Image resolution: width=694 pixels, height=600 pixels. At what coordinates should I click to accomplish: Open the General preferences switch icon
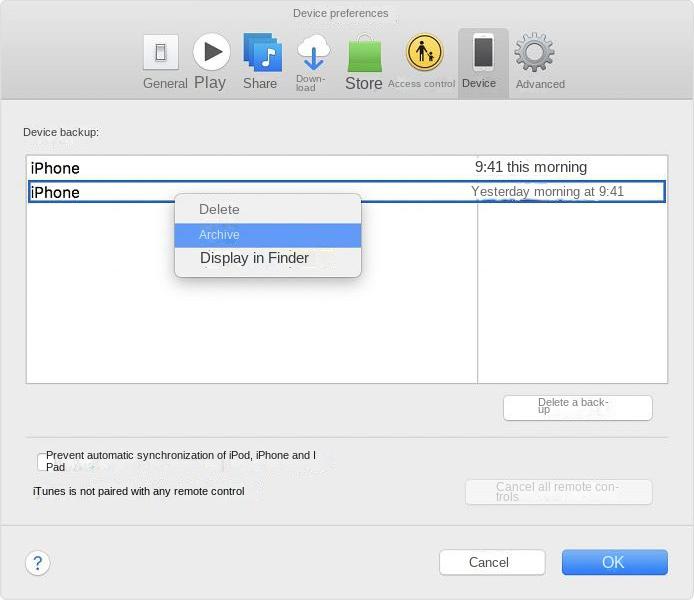161,53
